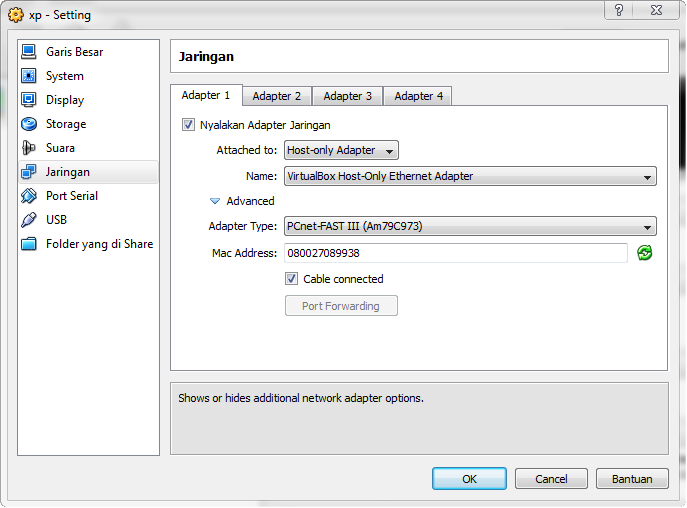This screenshot has height=508, width=687.
Task: Generate new MAC address with green refresh icon
Action: [645, 253]
